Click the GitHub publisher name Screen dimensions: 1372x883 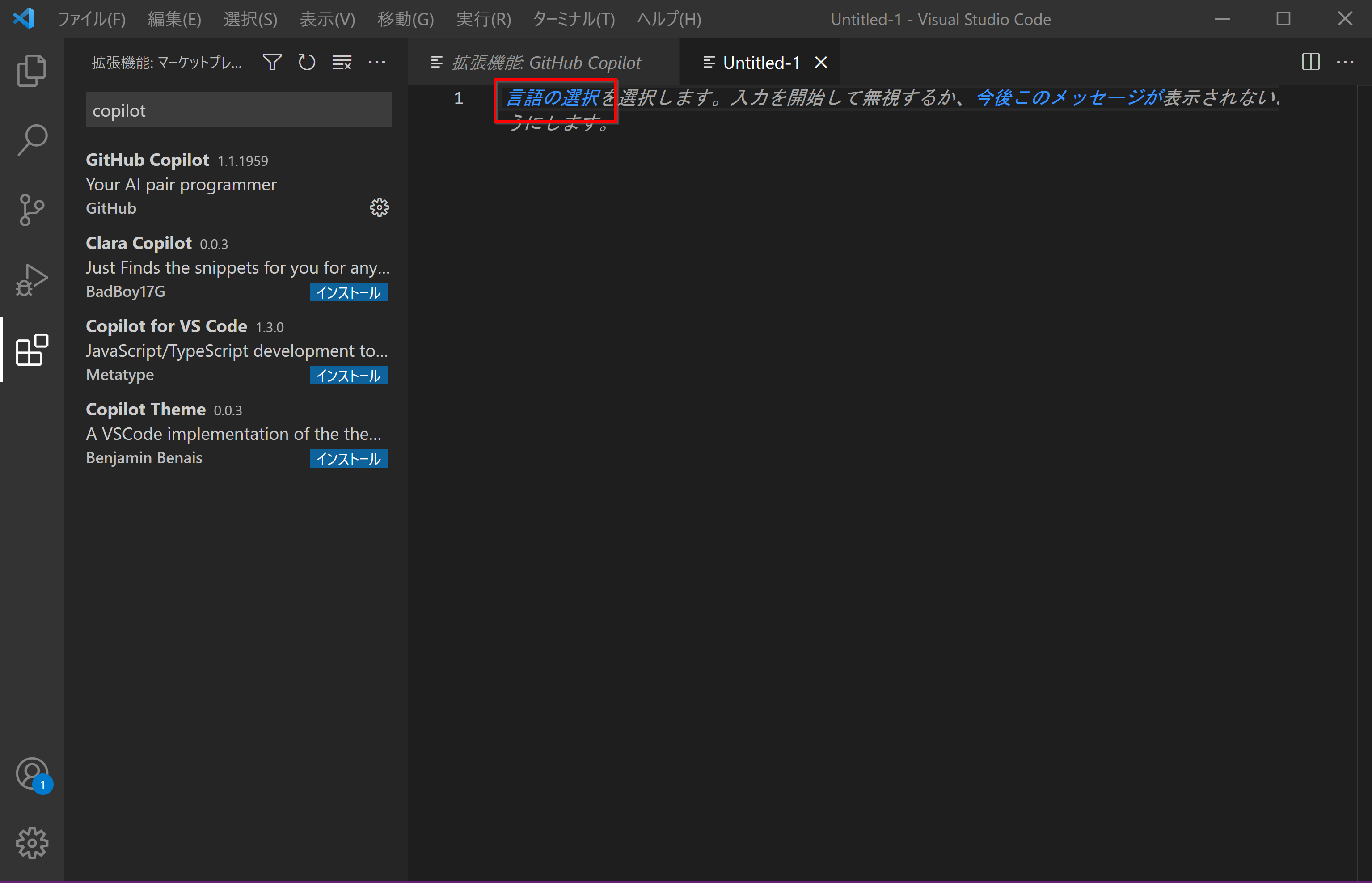111,208
